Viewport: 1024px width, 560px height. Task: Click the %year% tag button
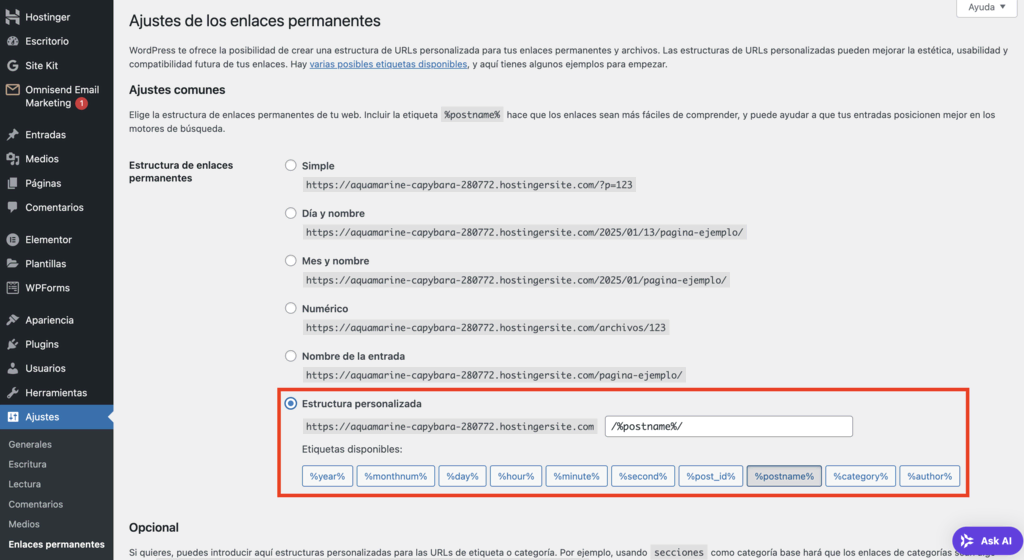[327, 476]
